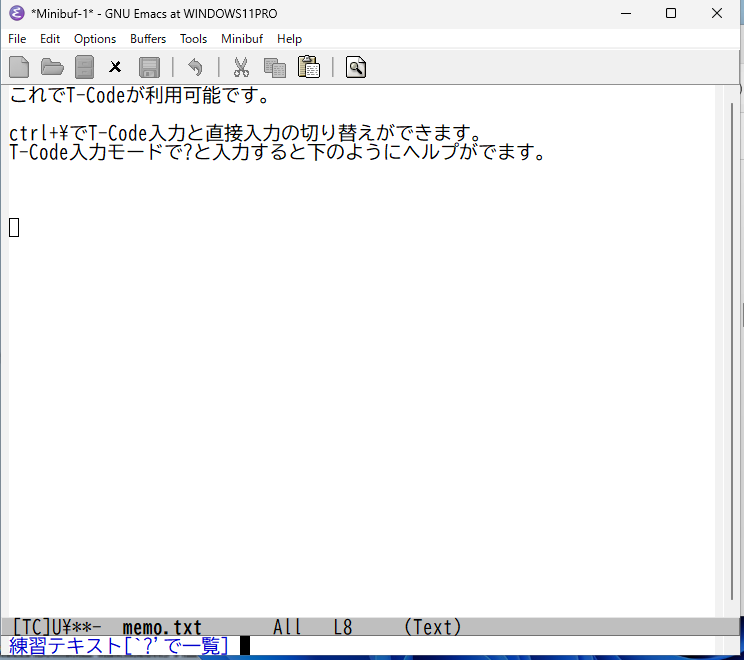744x660 pixels.
Task: Save buffer with the floppy disk icon
Action: [x=149, y=67]
